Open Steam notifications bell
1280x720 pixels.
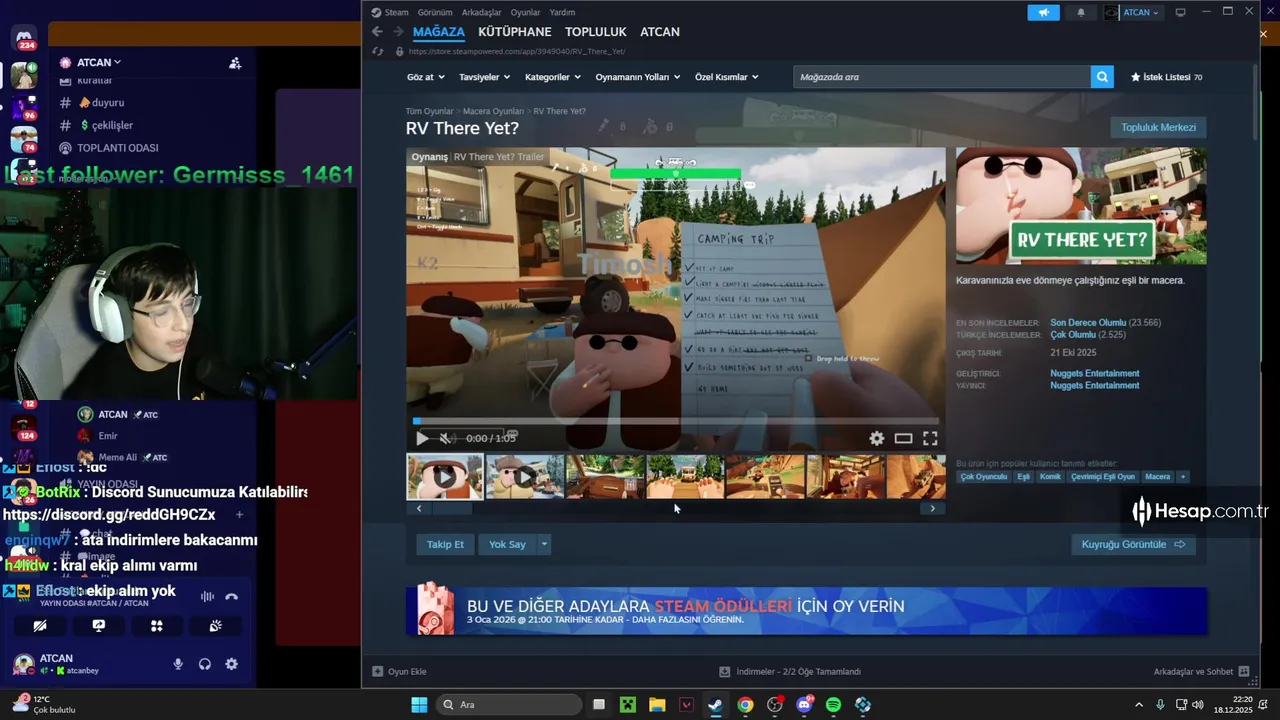coord(1081,13)
